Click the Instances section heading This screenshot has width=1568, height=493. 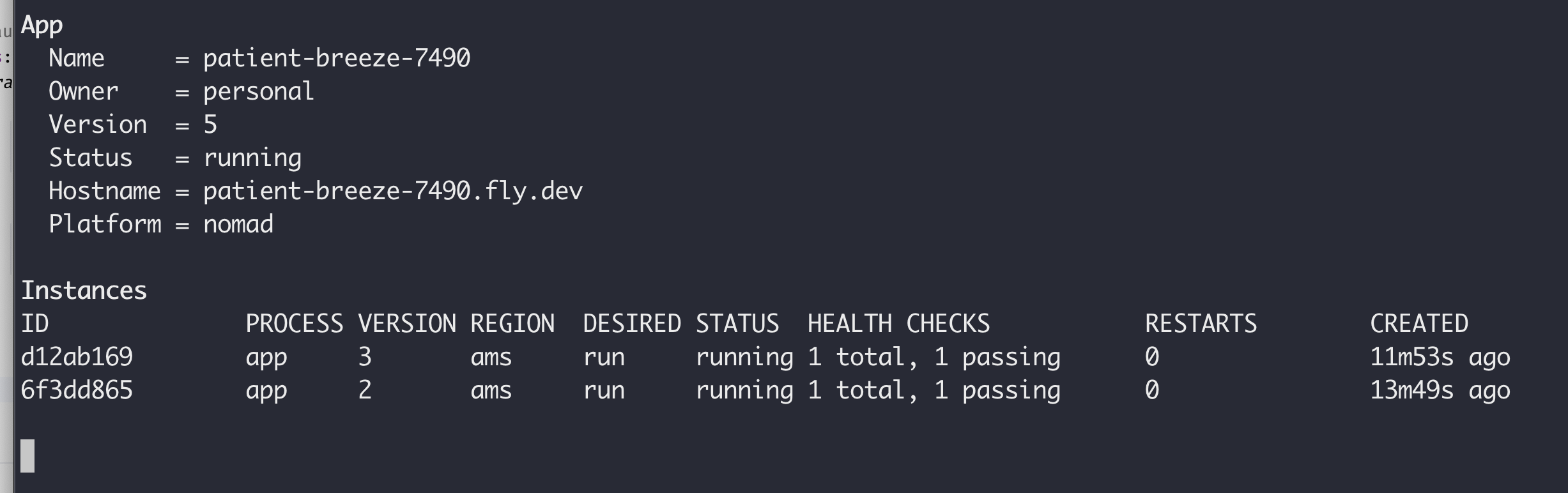84,291
